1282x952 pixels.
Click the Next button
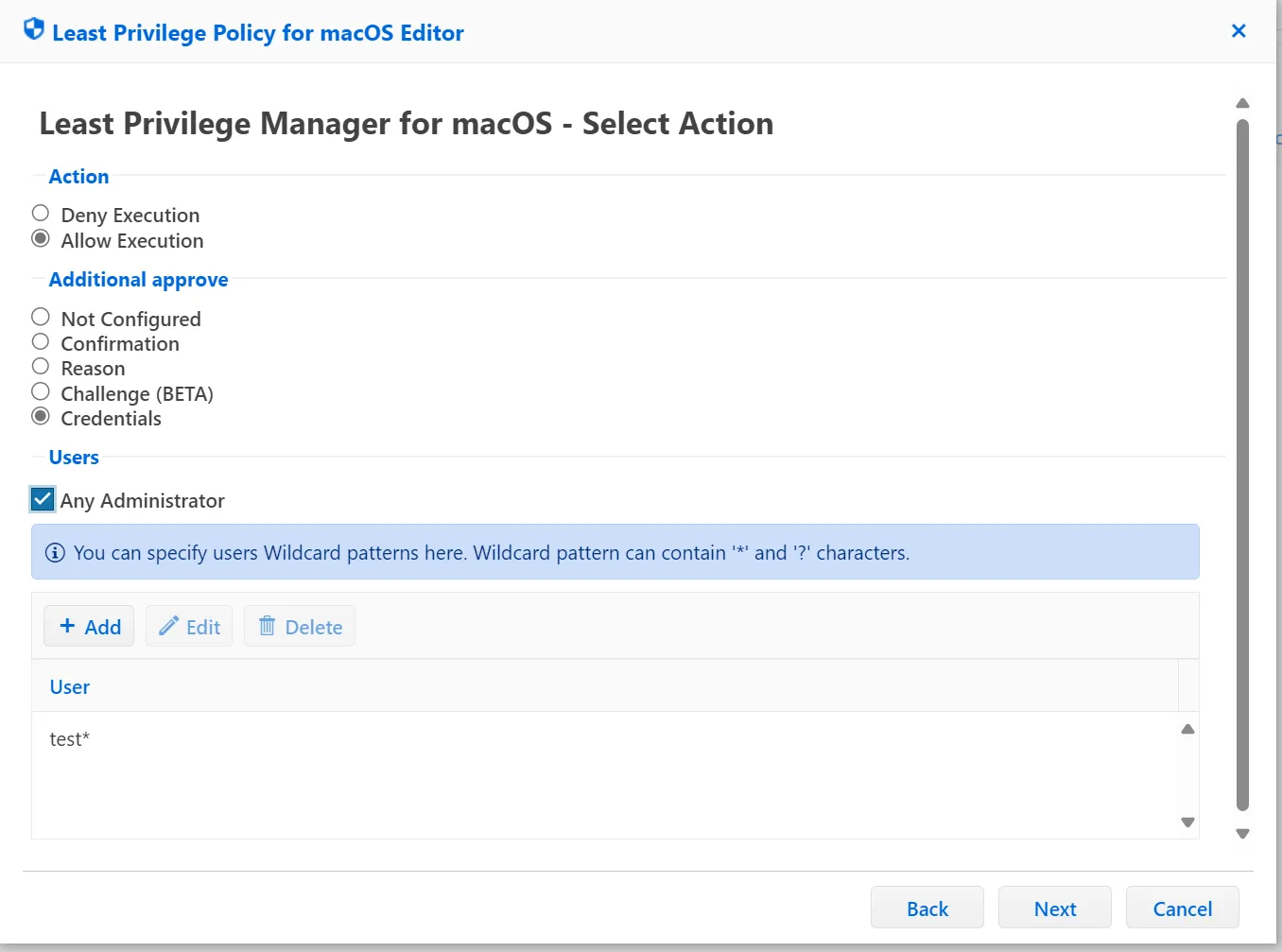point(1055,908)
